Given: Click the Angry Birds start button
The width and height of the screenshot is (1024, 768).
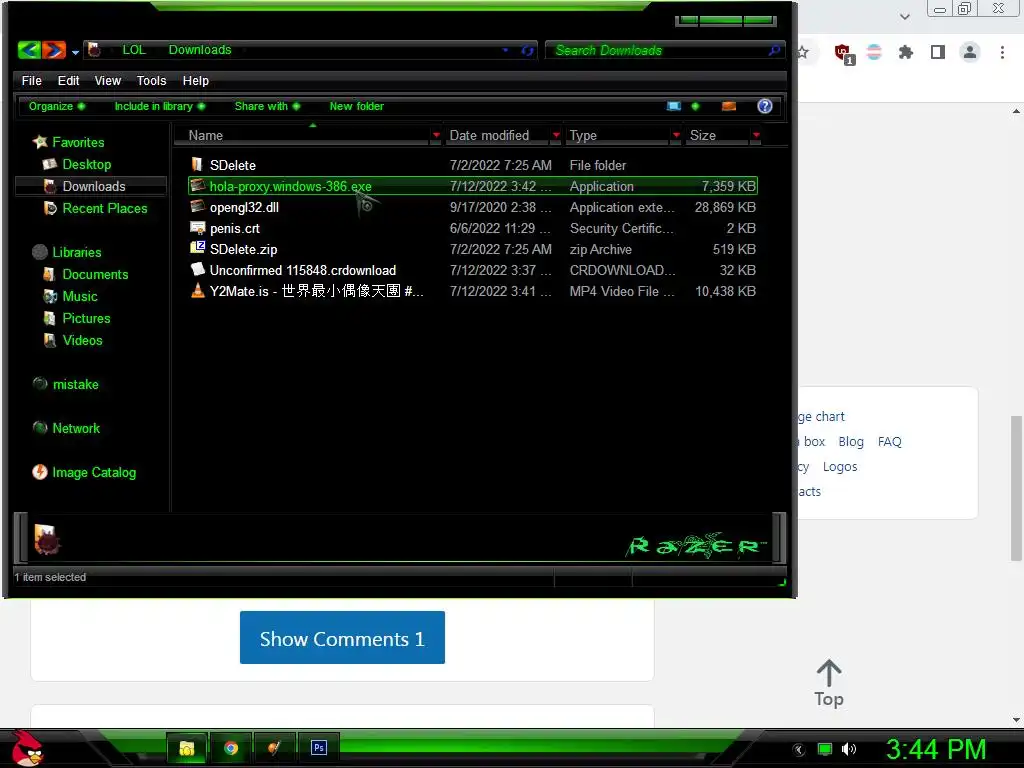Looking at the screenshot, I should [27, 748].
